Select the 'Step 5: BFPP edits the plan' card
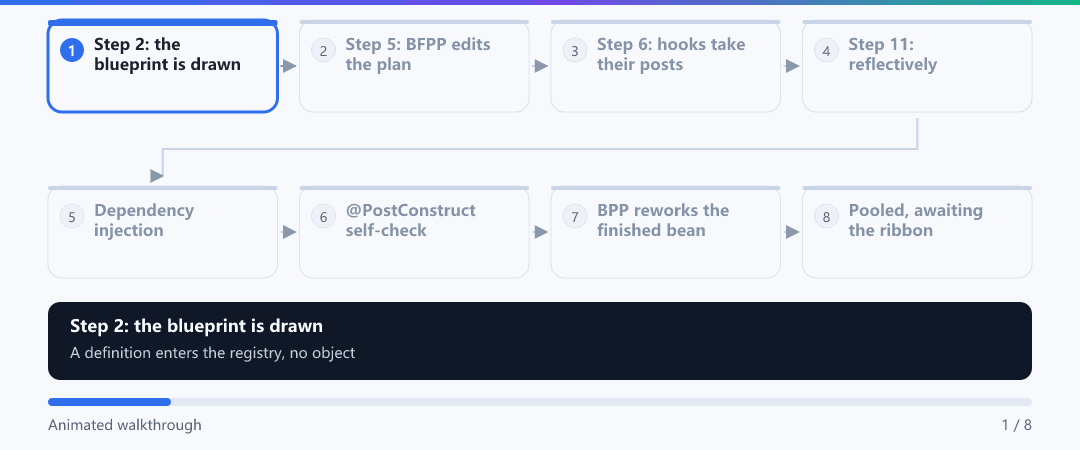The height and width of the screenshot is (450, 1080). 414,66
